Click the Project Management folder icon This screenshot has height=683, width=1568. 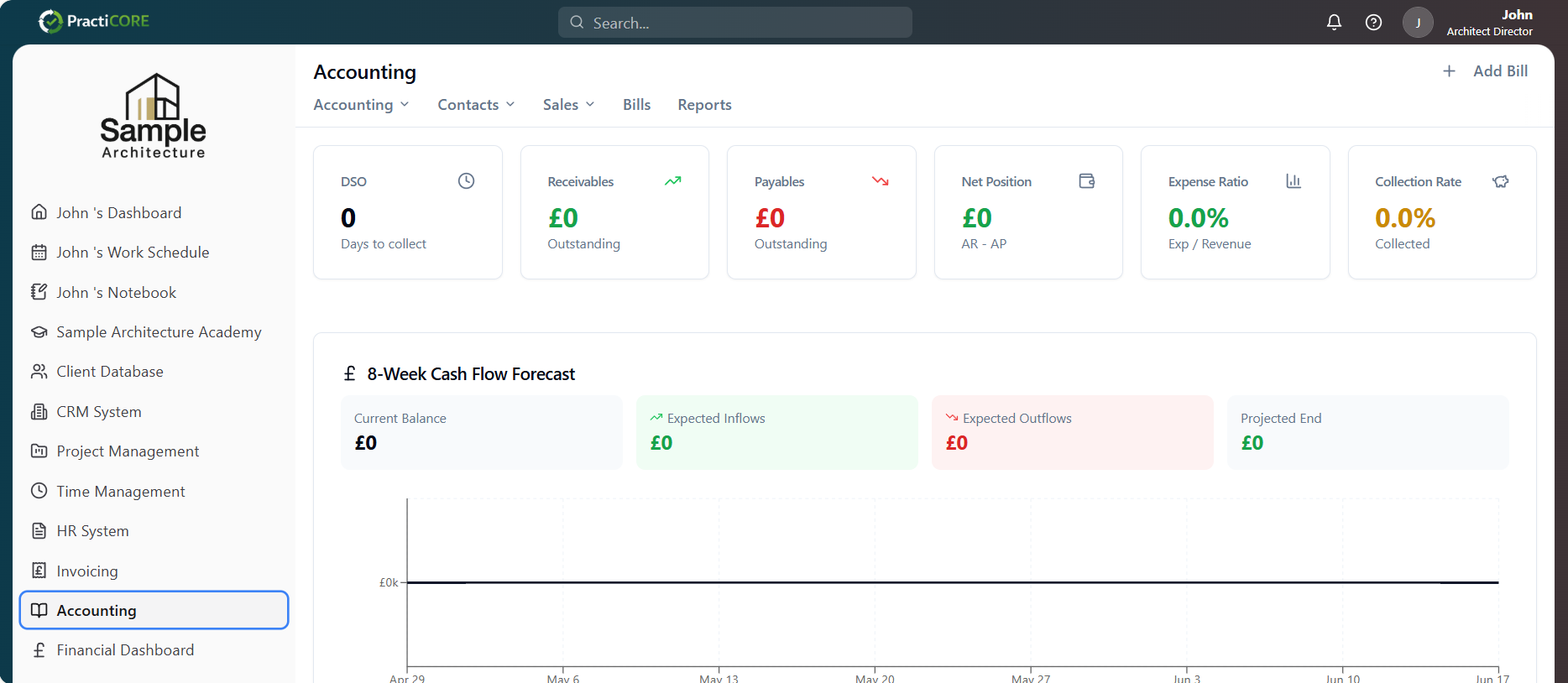coord(39,451)
